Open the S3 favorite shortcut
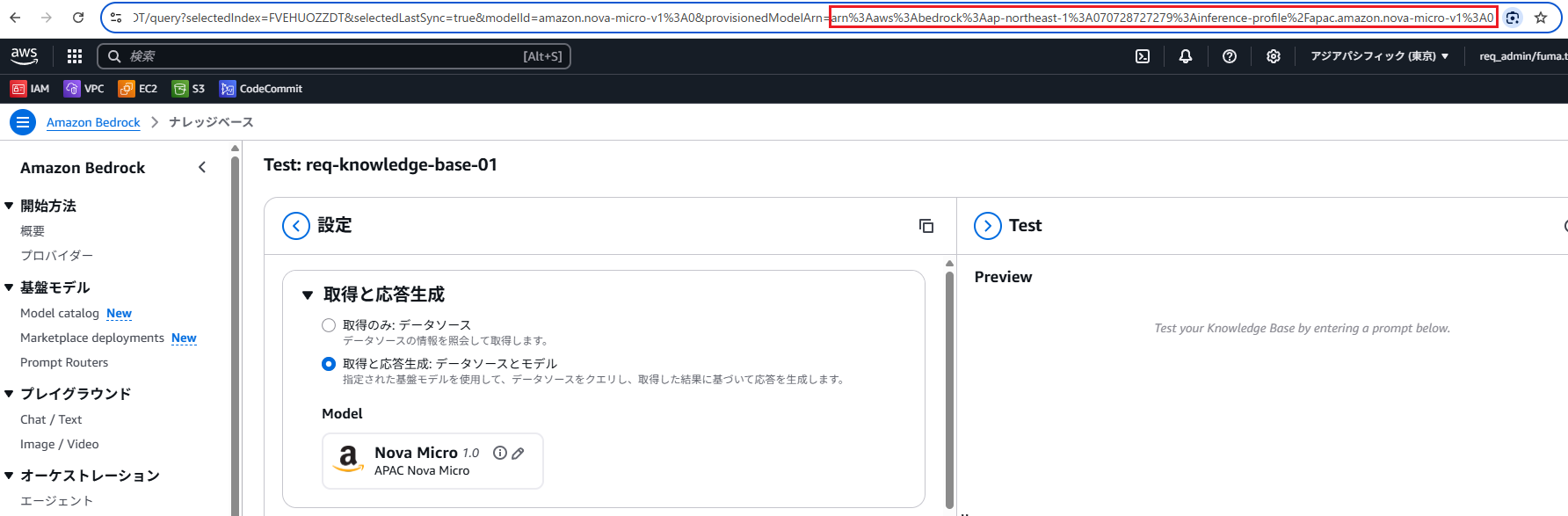 (x=189, y=89)
